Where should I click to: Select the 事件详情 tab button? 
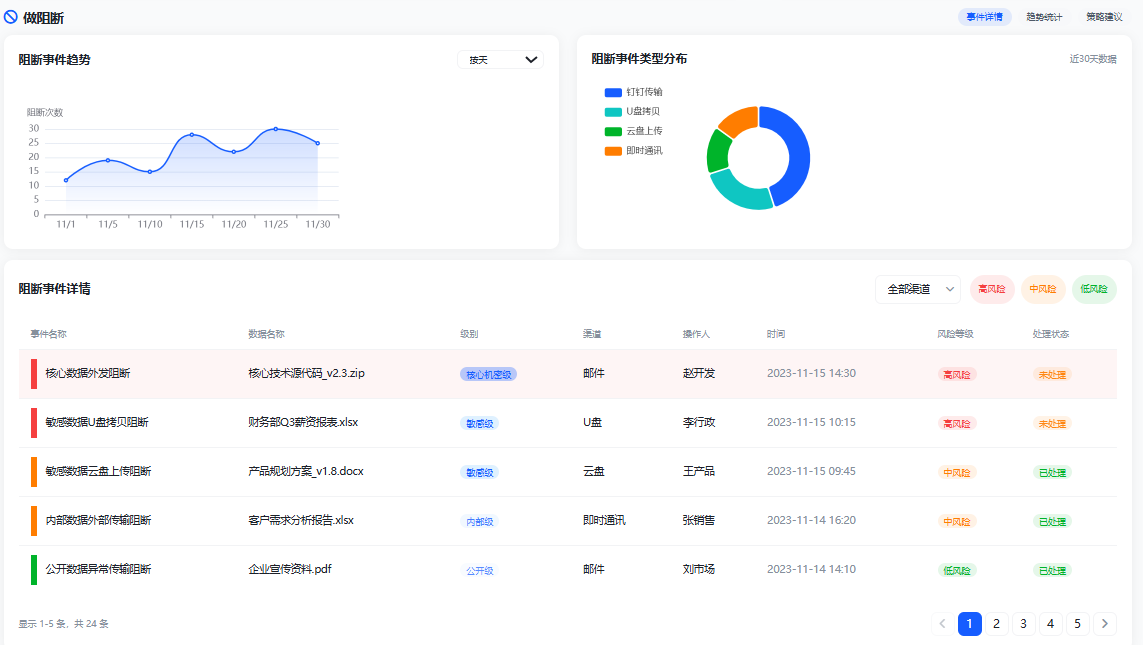tap(984, 17)
